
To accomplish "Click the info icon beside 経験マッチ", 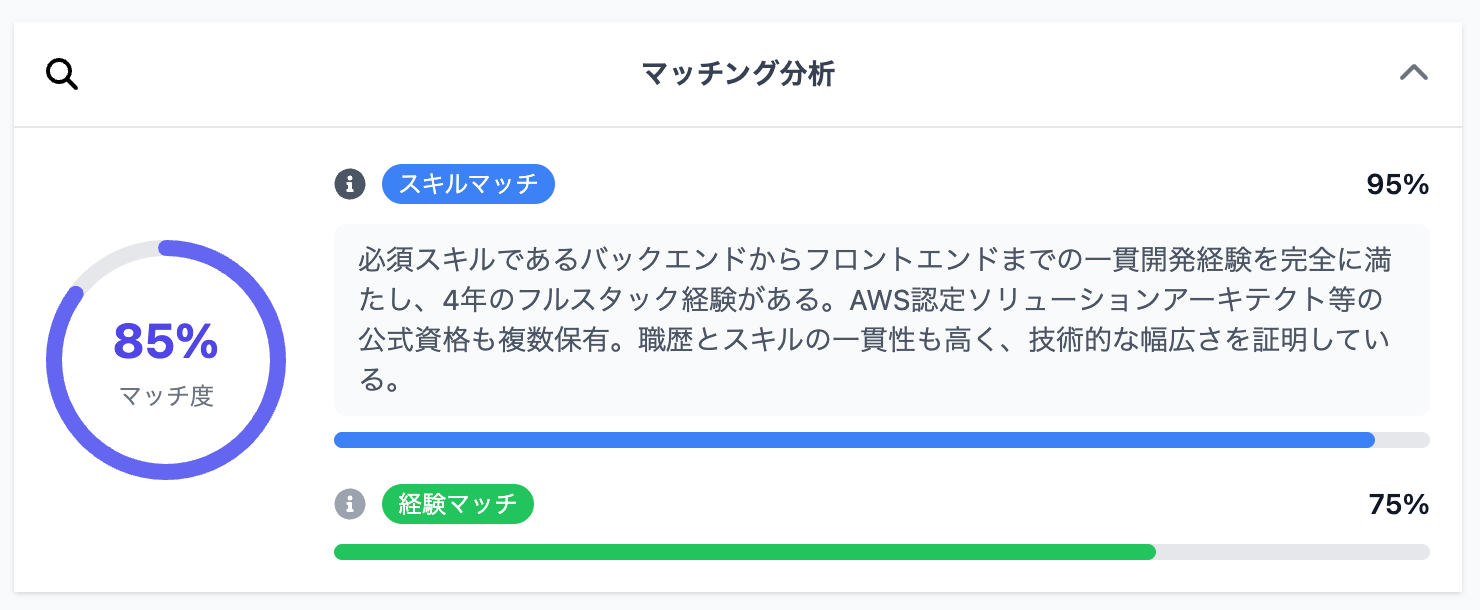I will (349, 504).
